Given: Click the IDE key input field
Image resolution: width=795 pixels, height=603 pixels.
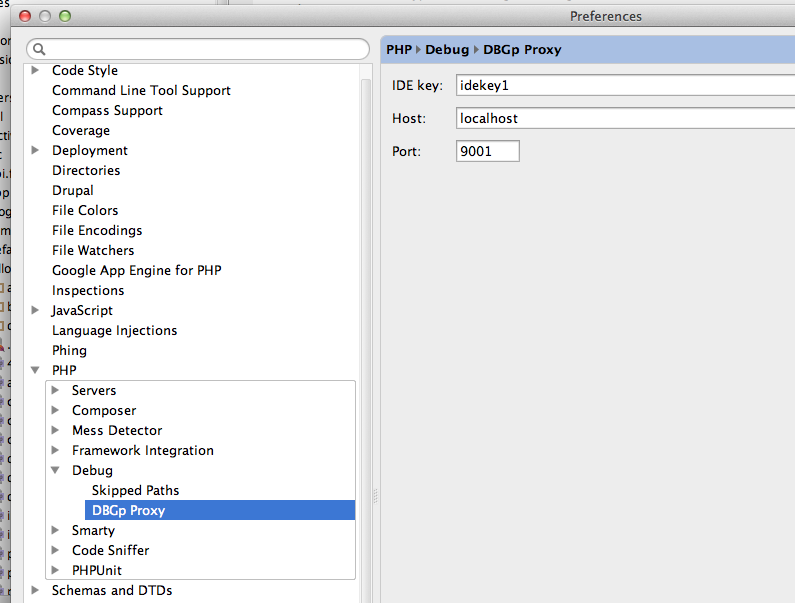Looking at the screenshot, I should pyautogui.click(x=625, y=85).
